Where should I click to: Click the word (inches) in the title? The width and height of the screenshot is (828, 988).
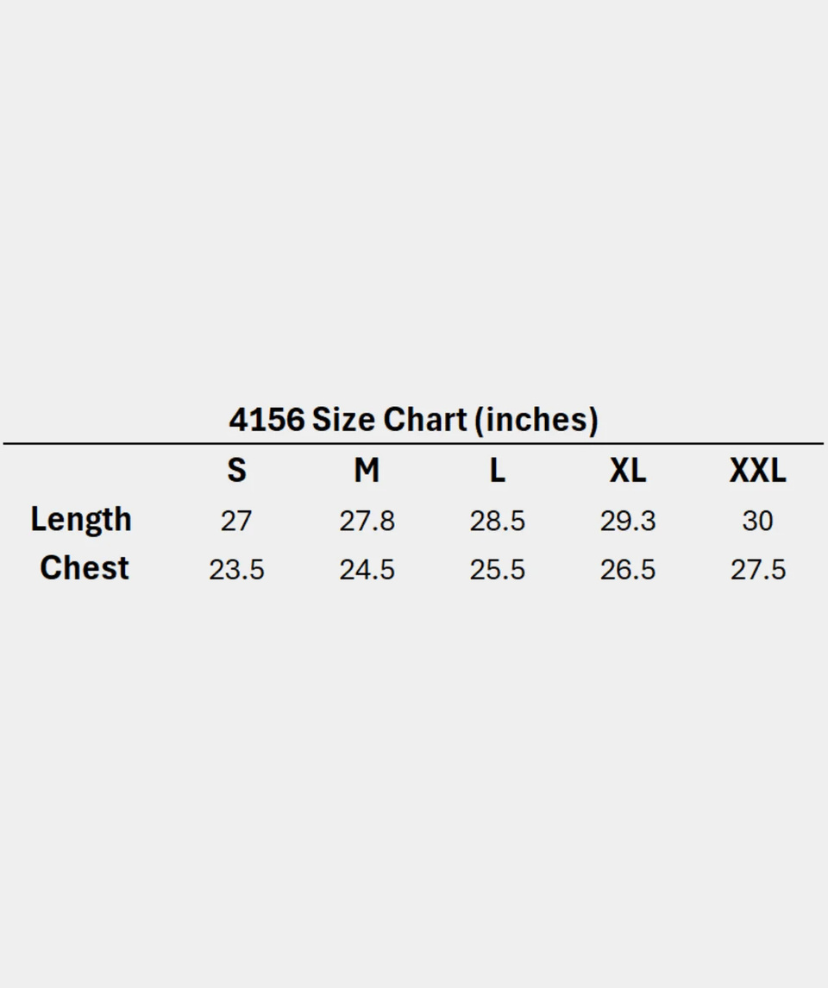point(535,420)
